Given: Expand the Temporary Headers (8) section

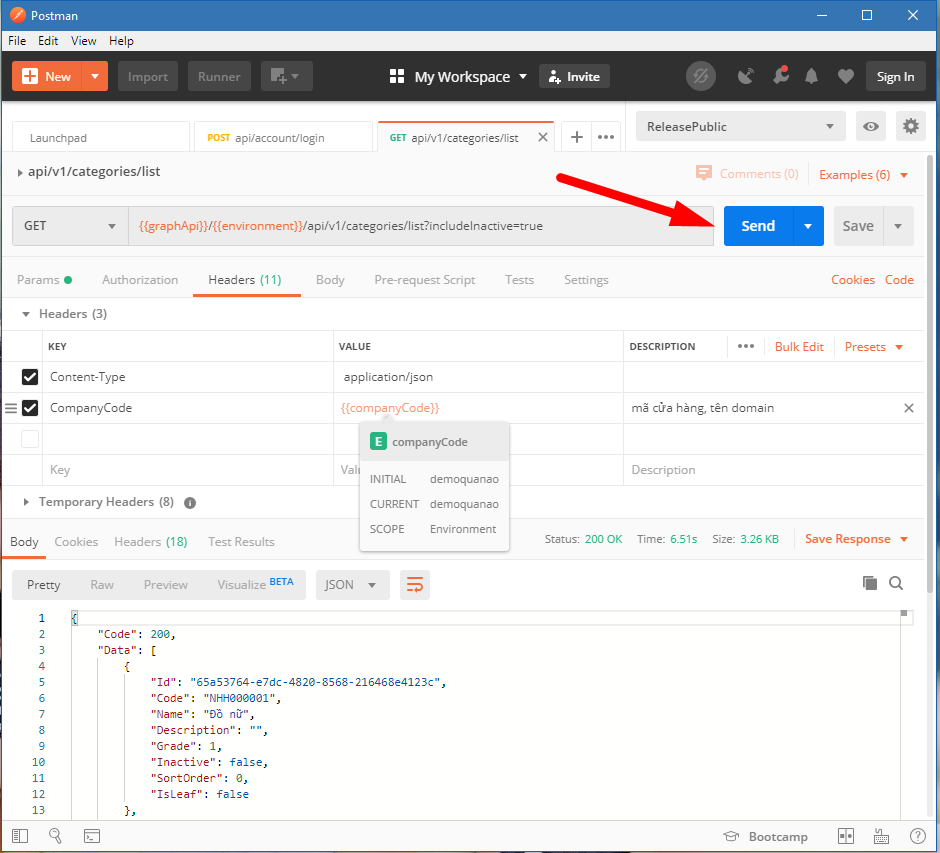Looking at the screenshot, I should point(26,502).
